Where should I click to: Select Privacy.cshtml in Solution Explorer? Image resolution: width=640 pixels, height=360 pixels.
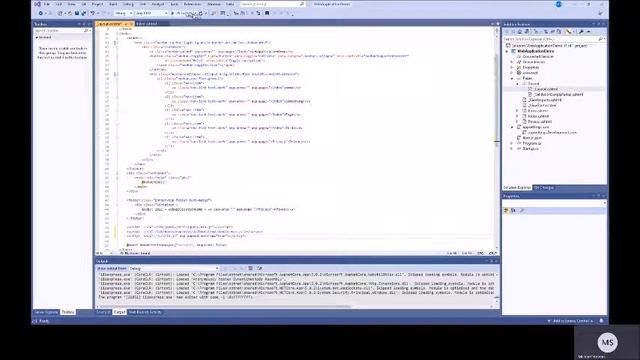click(540, 122)
